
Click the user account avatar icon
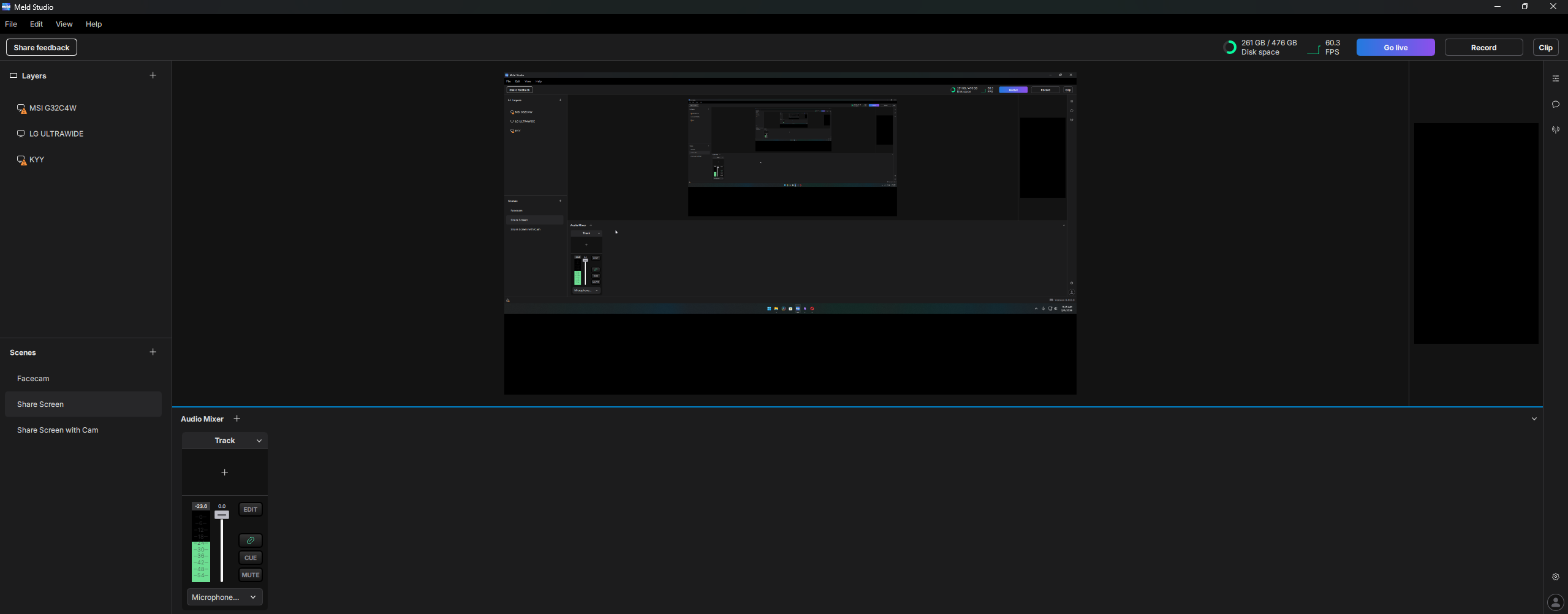[x=1555, y=602]
